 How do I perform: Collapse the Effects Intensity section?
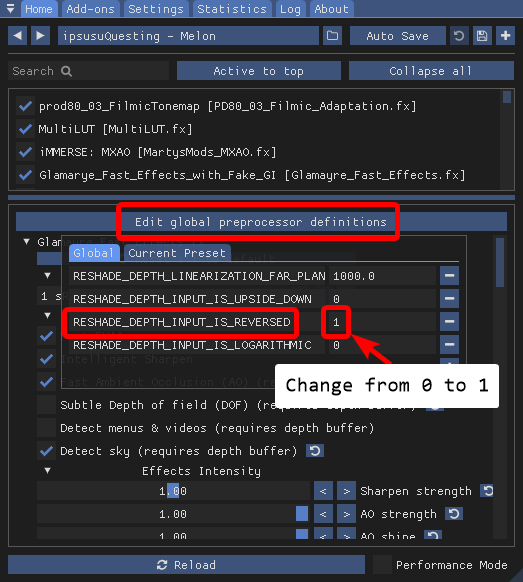(x=48, y=471)
